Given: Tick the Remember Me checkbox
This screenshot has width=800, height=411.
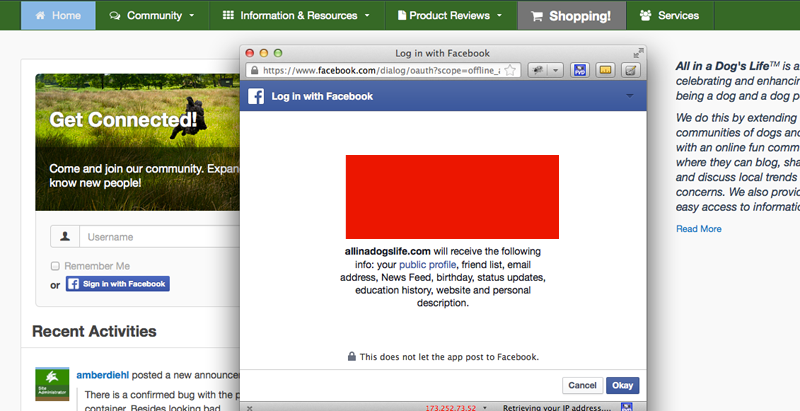Looking at the screenshot, I should click(55, 266).
